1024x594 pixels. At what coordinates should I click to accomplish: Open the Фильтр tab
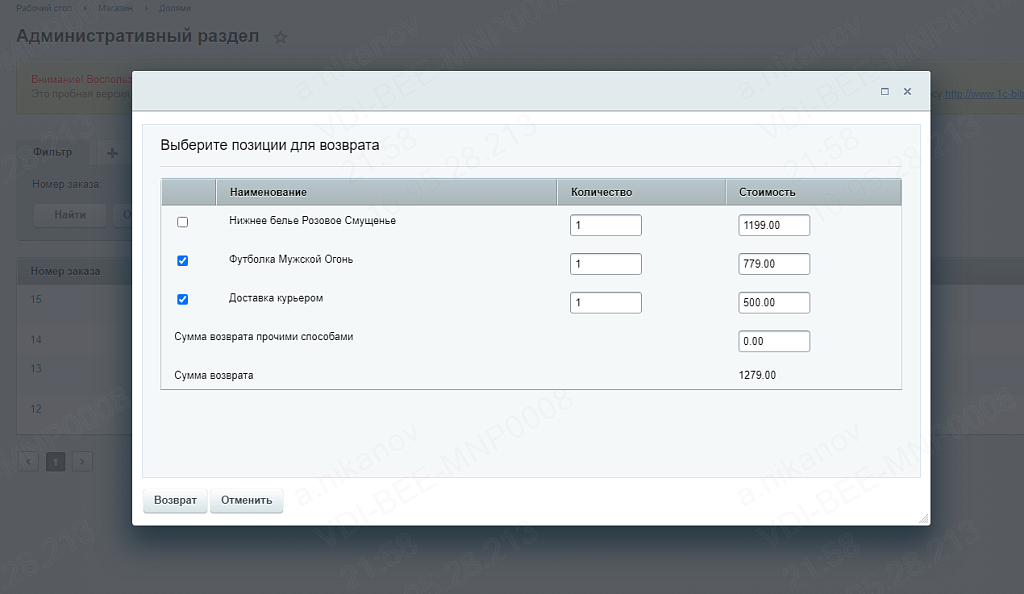tap(53, 152)
